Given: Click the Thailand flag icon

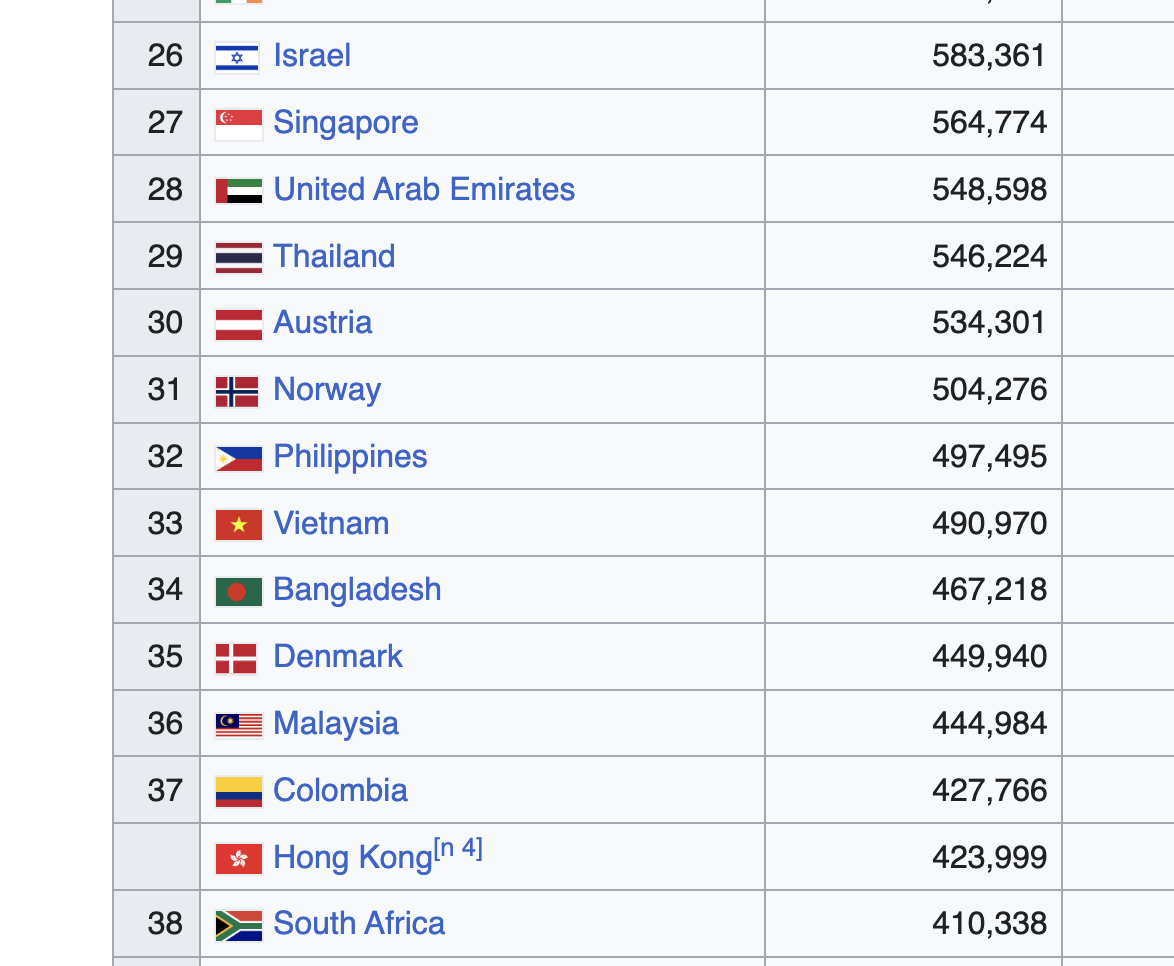Looking at the screenshot, I should [x=239, y=258].
